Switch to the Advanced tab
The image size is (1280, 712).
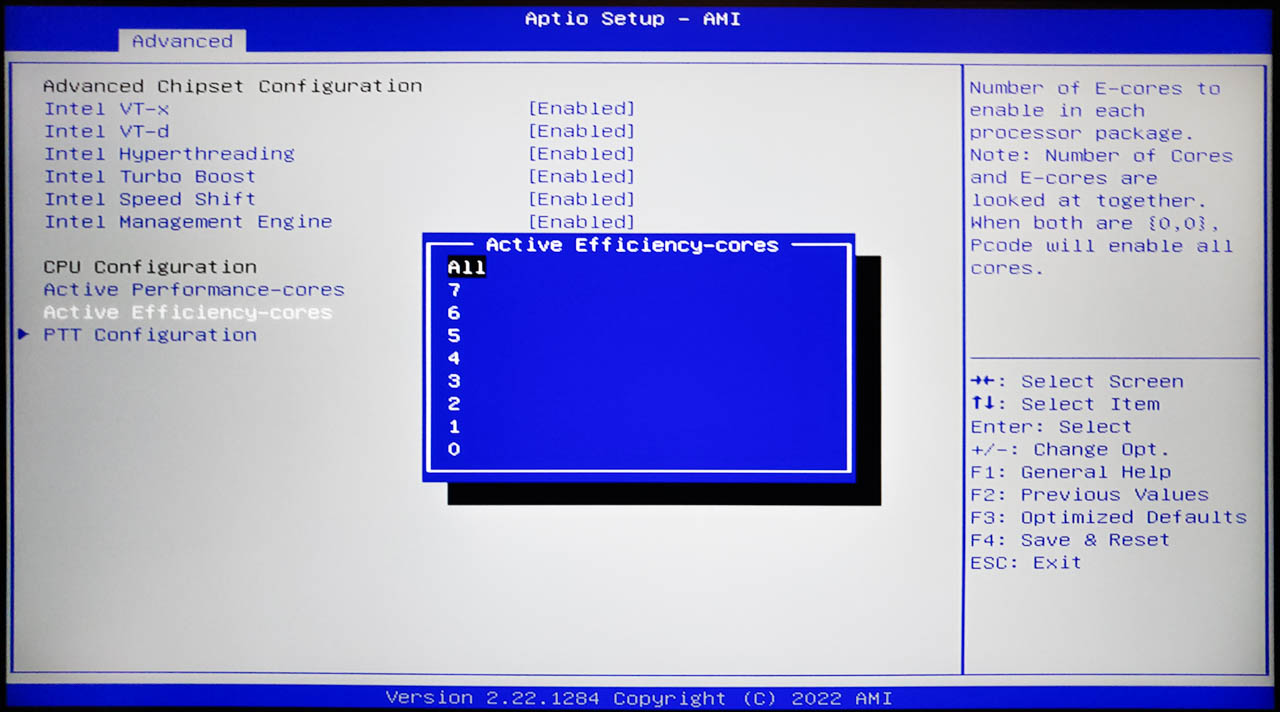tap(182, 41)
